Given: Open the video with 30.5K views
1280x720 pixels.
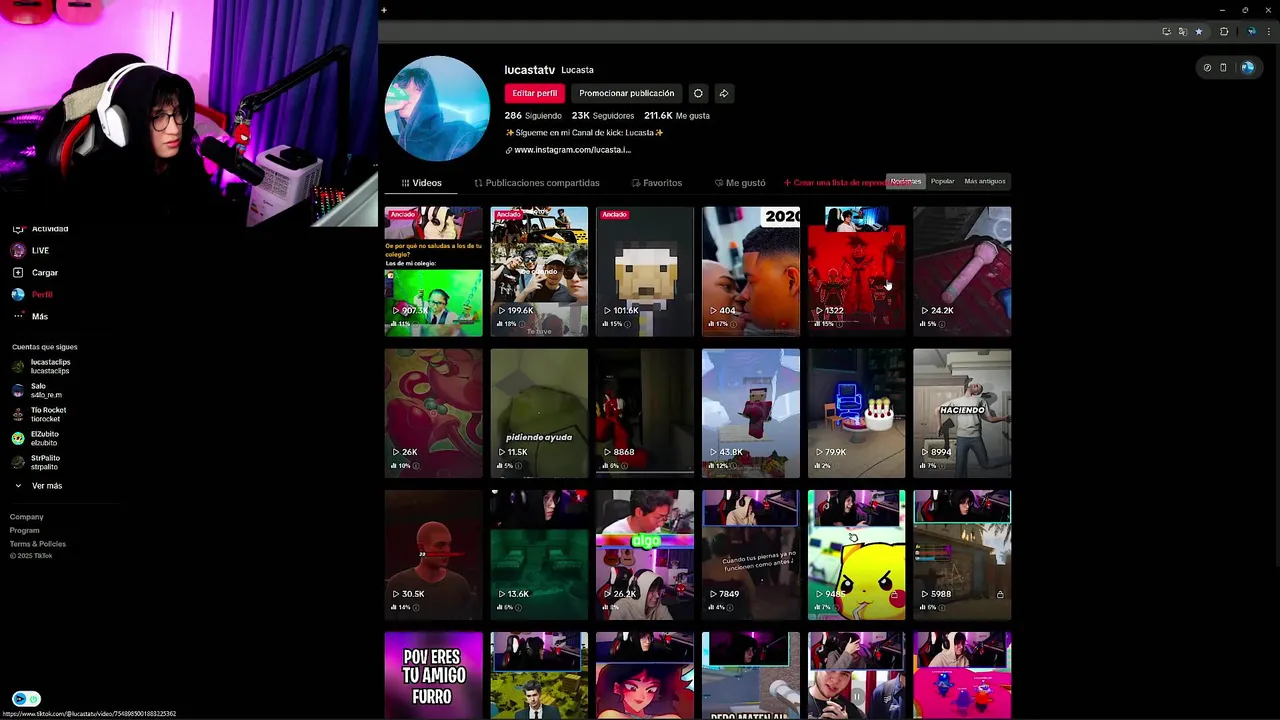Looking at the screenshot, I should click(x=433, y=555).
